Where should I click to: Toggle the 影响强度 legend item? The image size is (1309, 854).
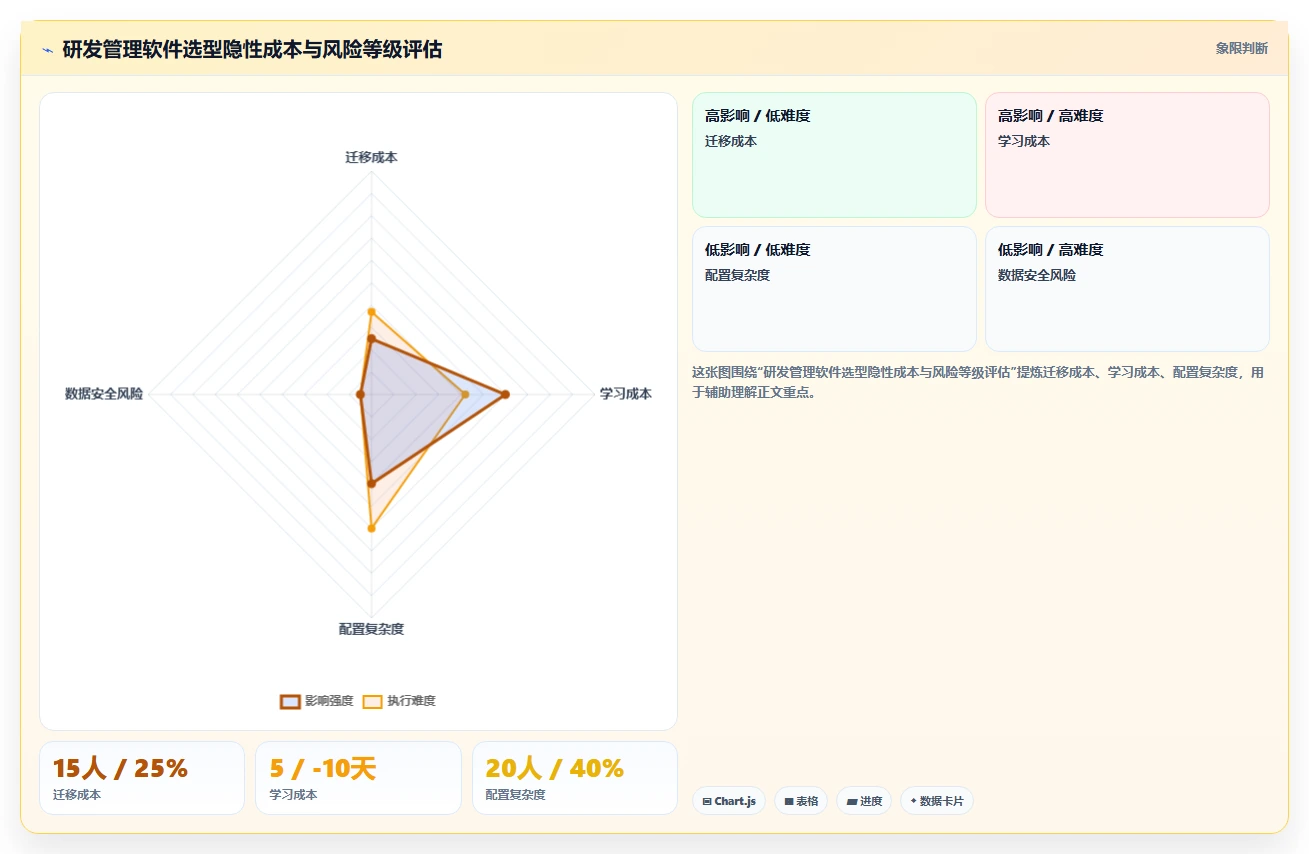coord(316,701)
